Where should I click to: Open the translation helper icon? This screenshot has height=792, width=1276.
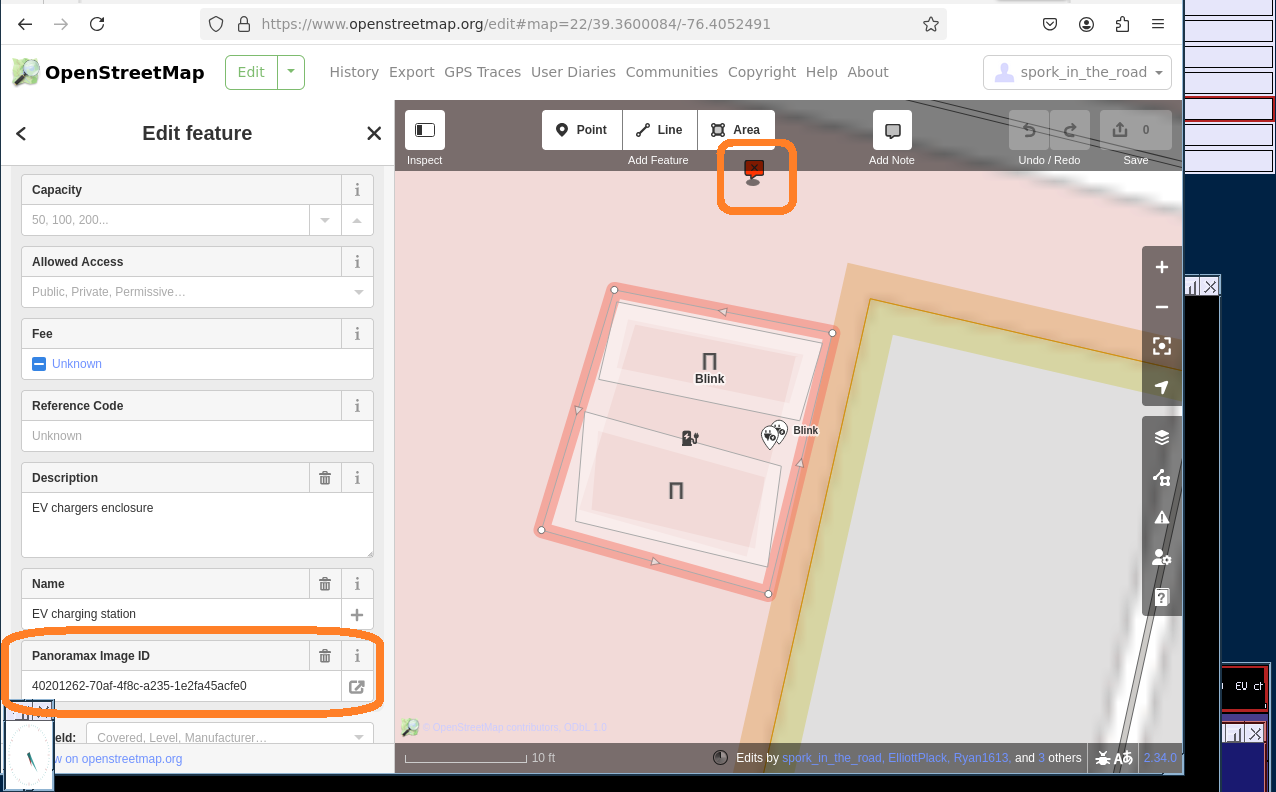pos(1124,758)
